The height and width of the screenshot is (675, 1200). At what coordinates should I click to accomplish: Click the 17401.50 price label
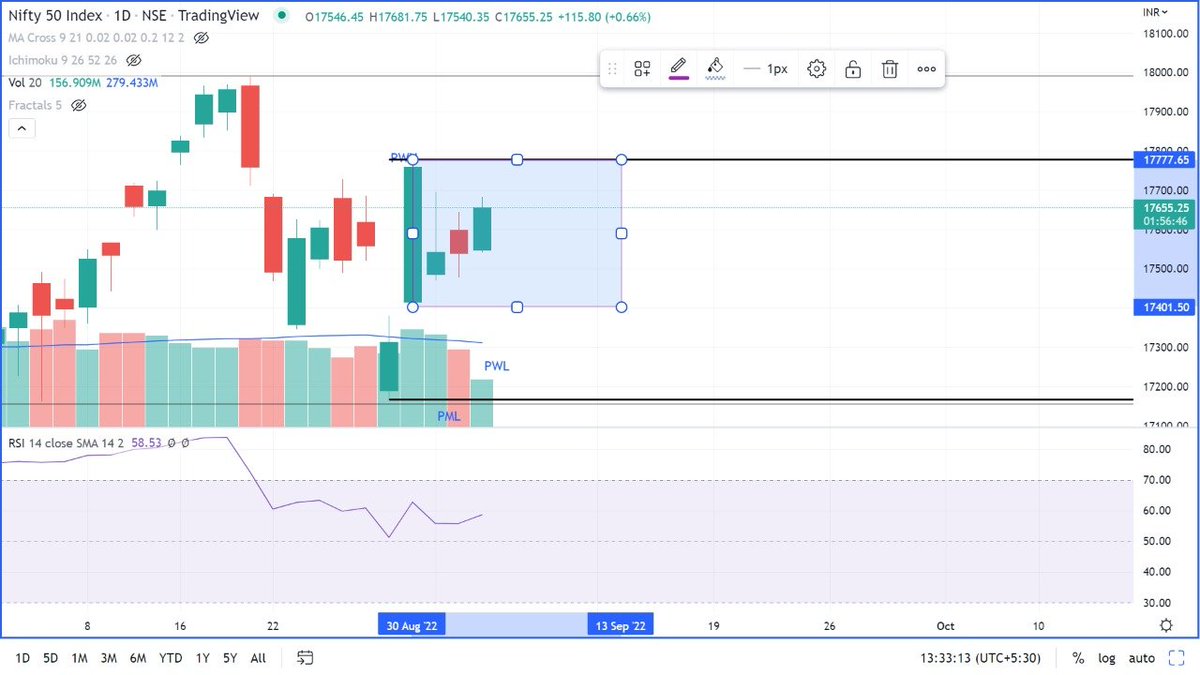click(1163, 308)
